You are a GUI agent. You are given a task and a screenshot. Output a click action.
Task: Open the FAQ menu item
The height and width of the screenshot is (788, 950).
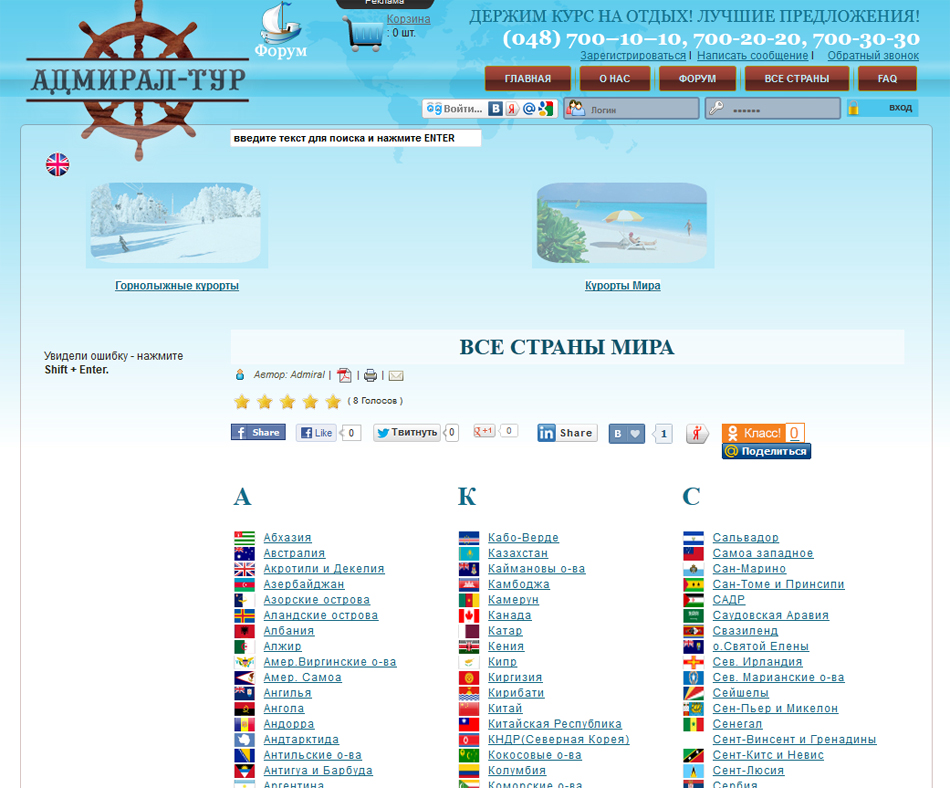tap(887, 79)
